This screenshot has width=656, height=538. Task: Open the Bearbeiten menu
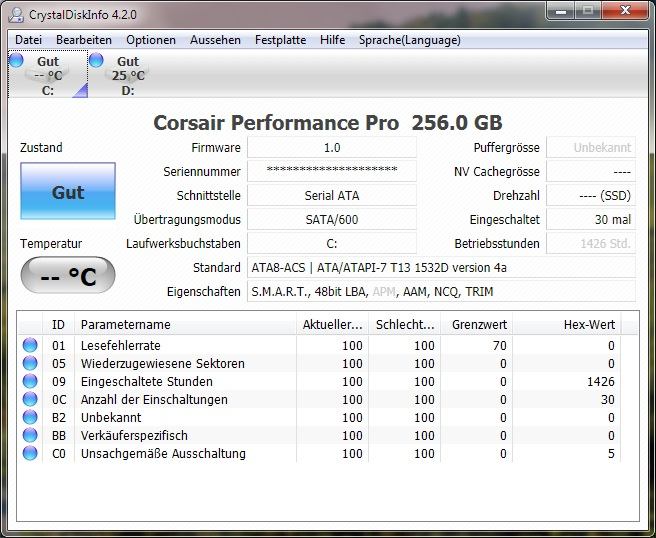[x=84, y=40]
